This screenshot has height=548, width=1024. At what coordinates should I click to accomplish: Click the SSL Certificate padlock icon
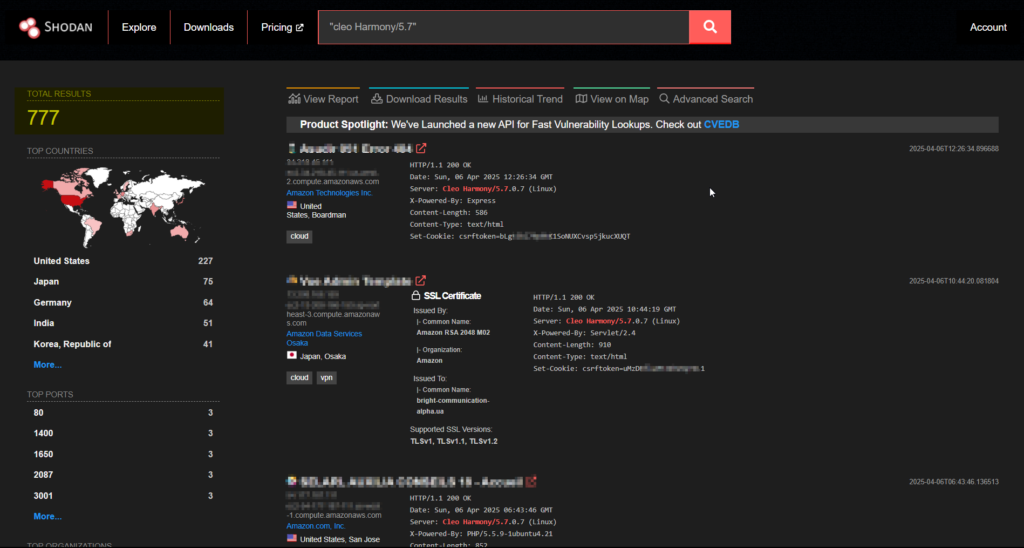[415, 296]
